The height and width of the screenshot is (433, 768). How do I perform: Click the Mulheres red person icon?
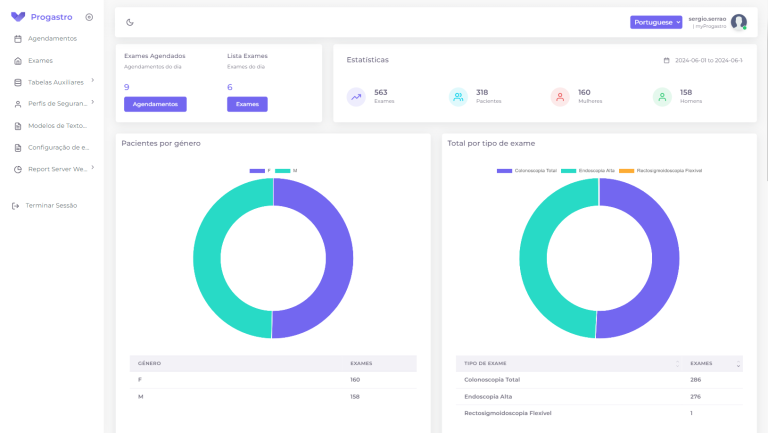click(560, 97)
